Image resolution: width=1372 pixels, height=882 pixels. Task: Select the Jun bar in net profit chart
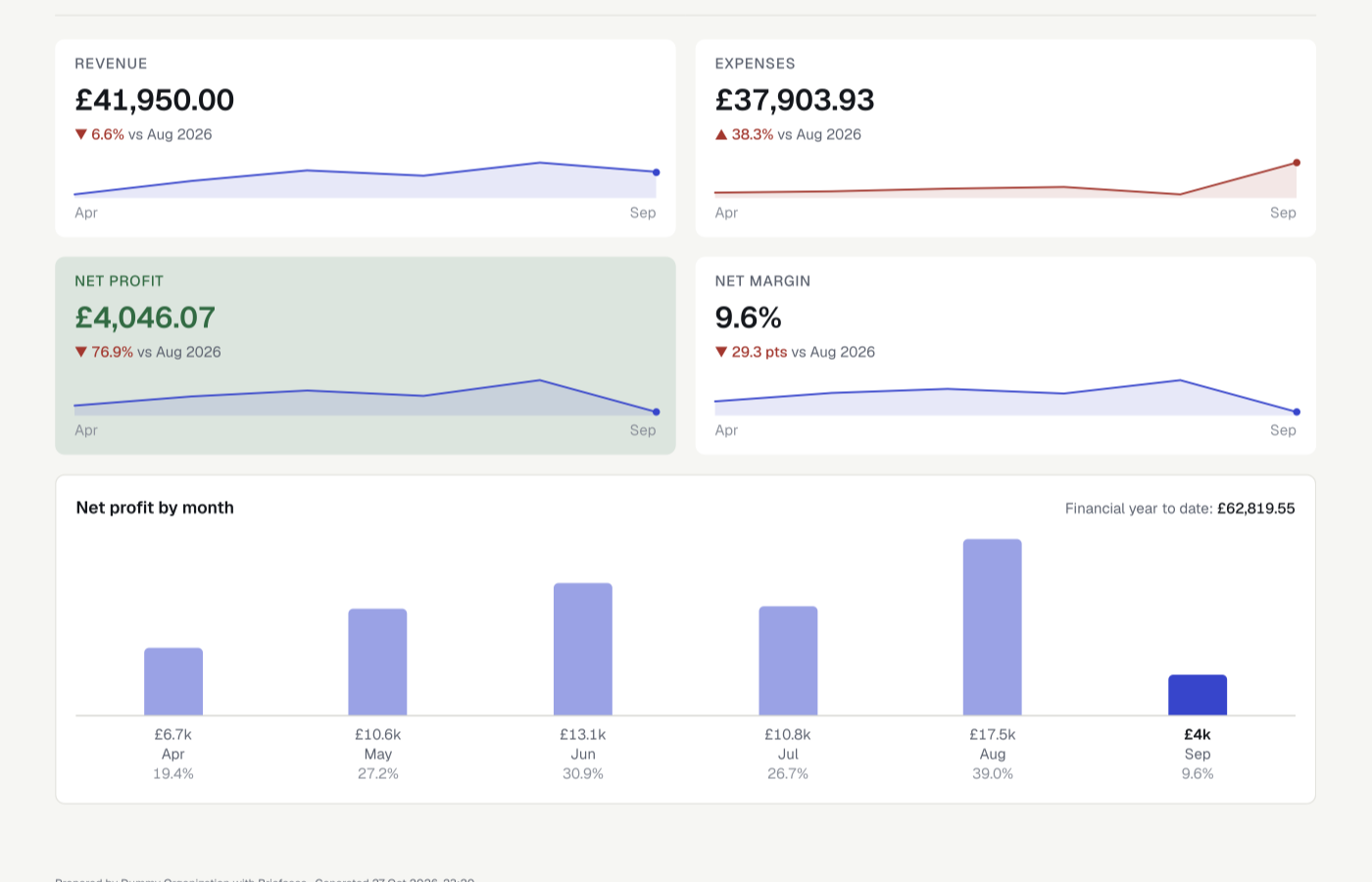(x=583, y=649)
